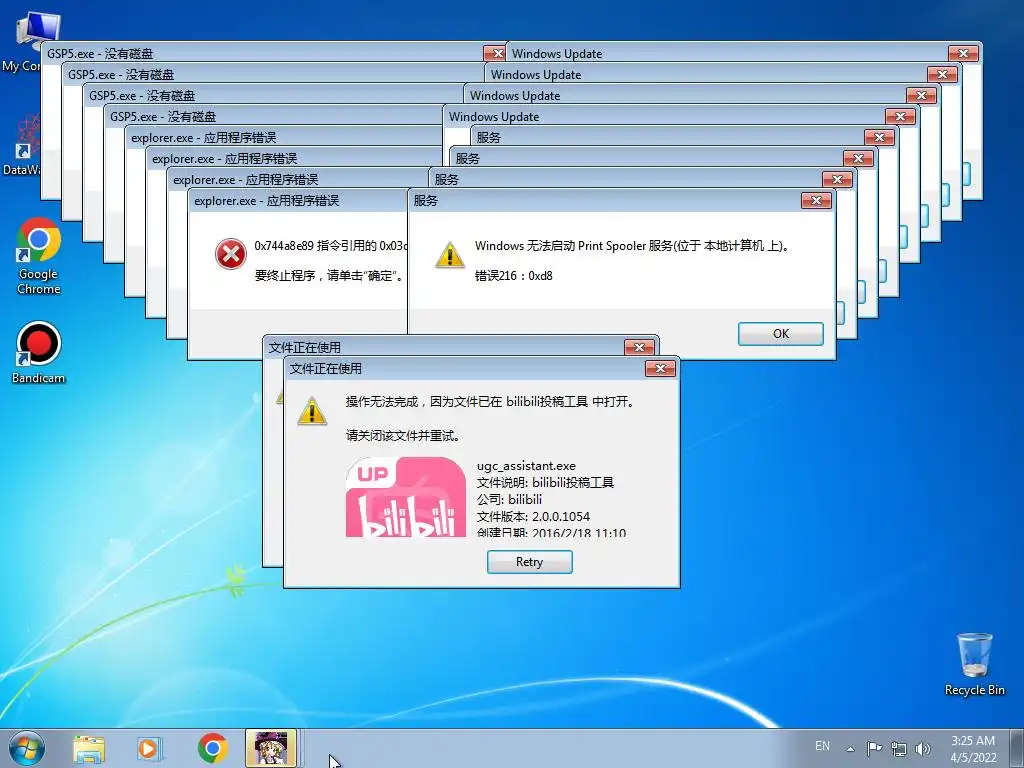The image size is (1024, 768).
Task: Open the Recycle Bin icon
Action: [x=974, y=664]
